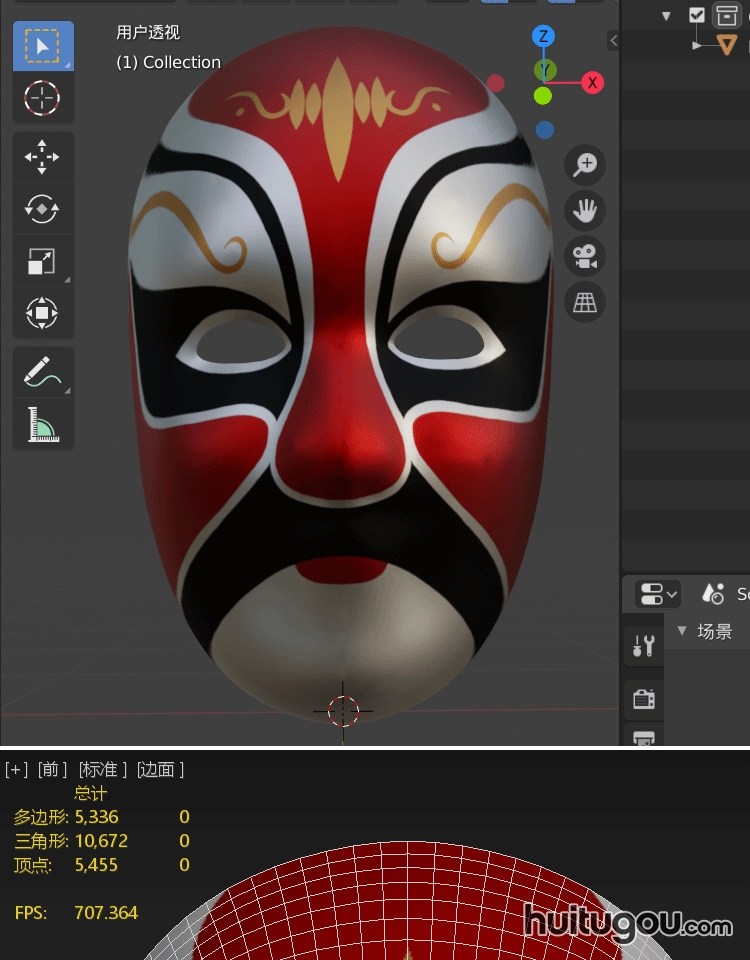Open the Render properties tab

click(x=643, y=698)
